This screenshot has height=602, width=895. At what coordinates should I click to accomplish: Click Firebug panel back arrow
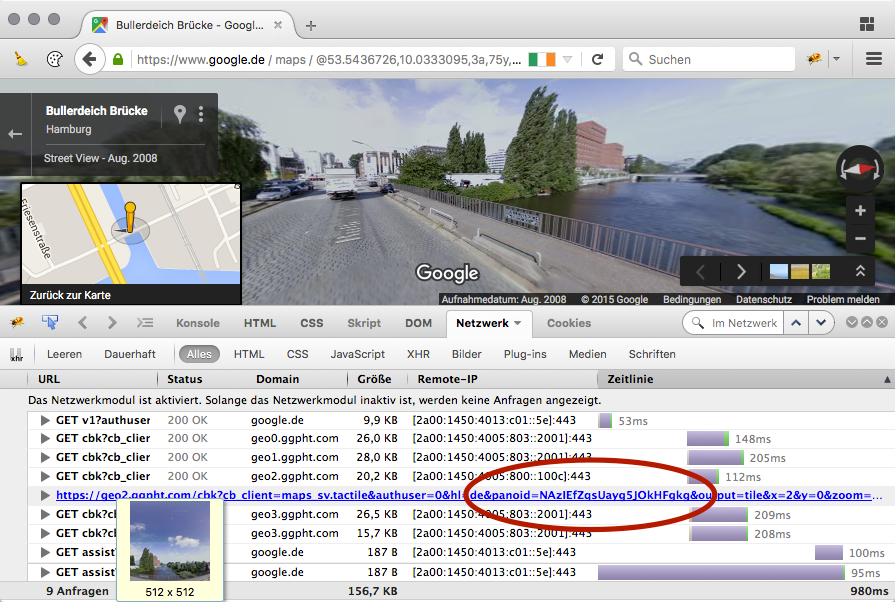(83, 323)
